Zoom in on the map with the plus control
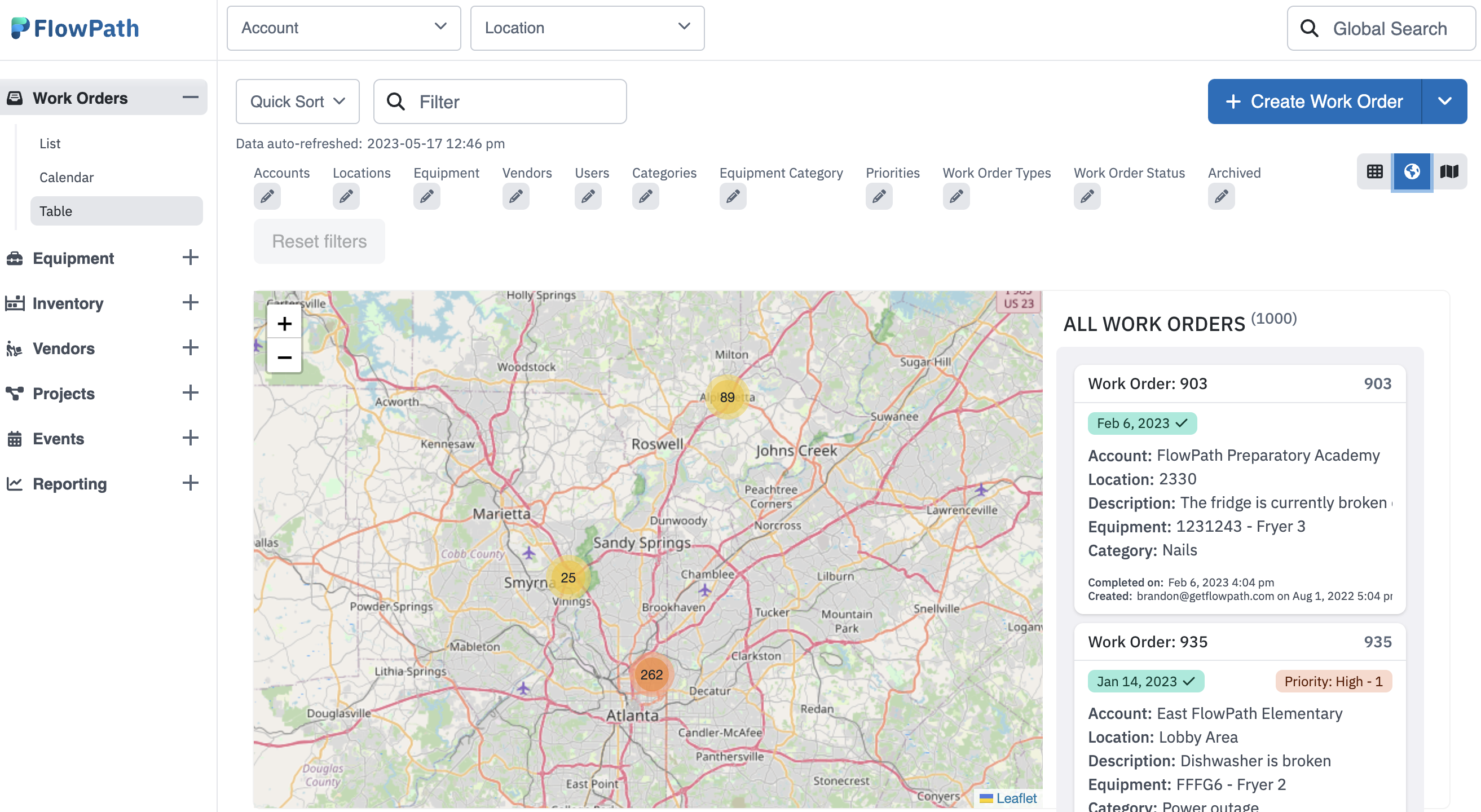This screenshot has width=1481, height=812. [284, 323]
